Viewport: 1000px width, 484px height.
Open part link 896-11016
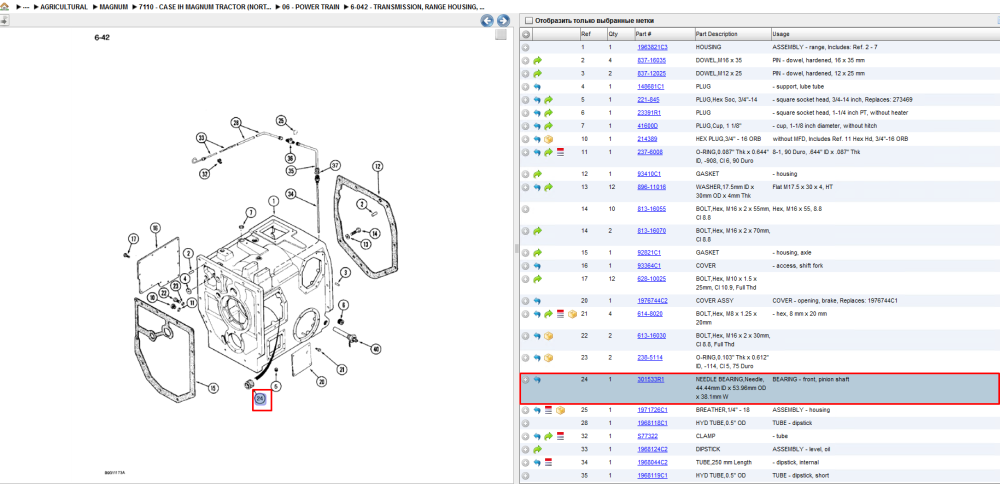pyautogui.click(x=651, y=187)
